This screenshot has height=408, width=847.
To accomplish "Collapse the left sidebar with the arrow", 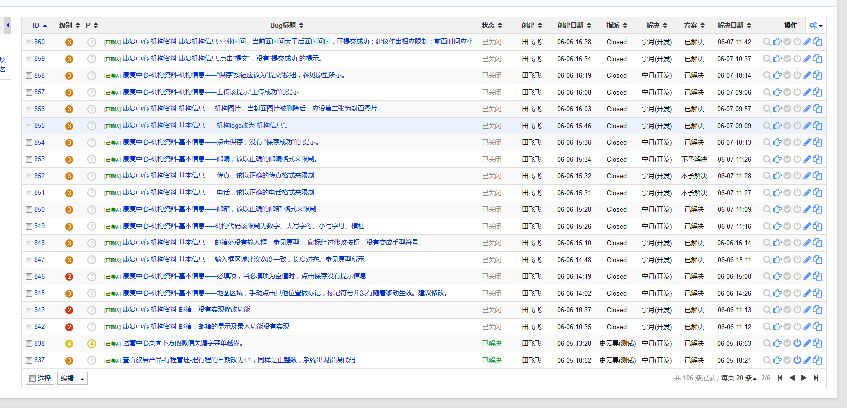I will [8, 24].
